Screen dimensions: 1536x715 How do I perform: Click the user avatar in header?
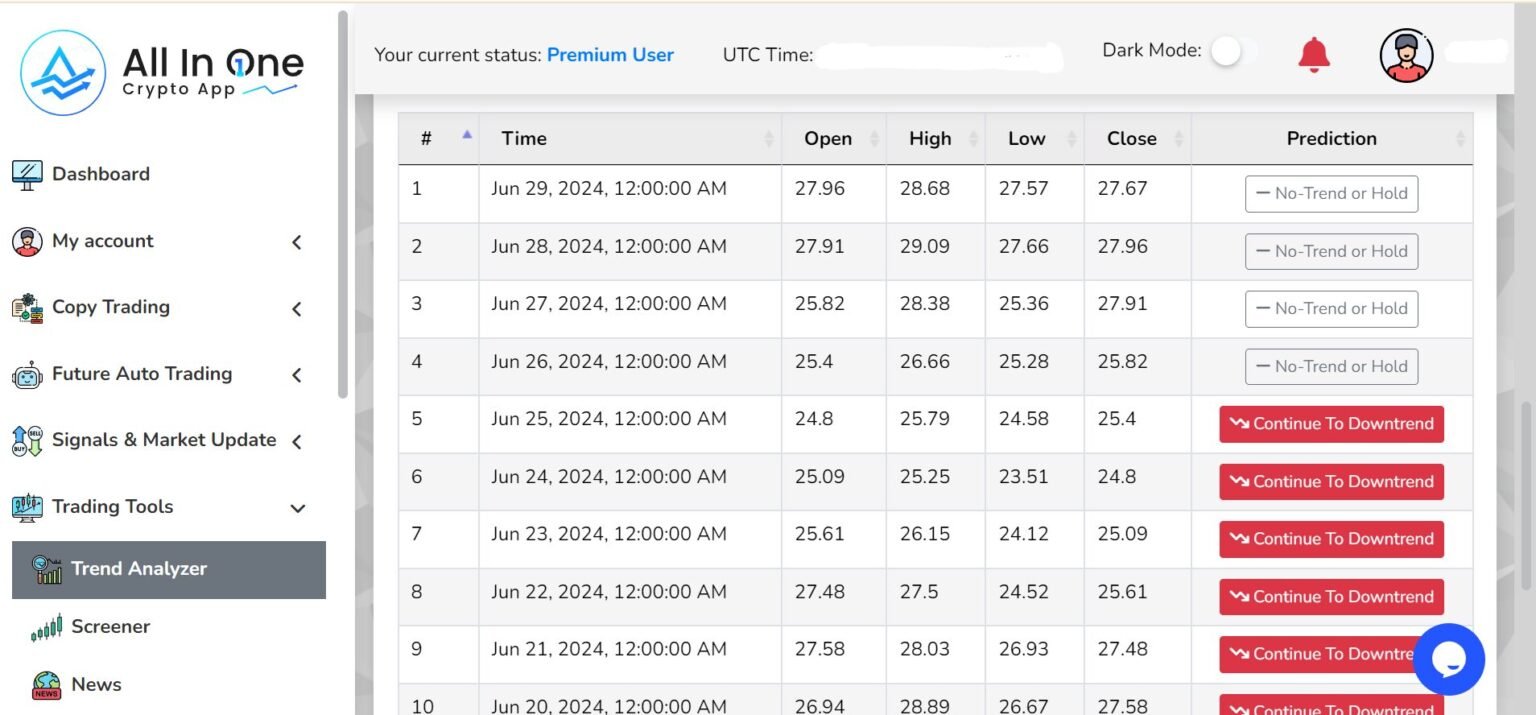[x=1406, y=55]
